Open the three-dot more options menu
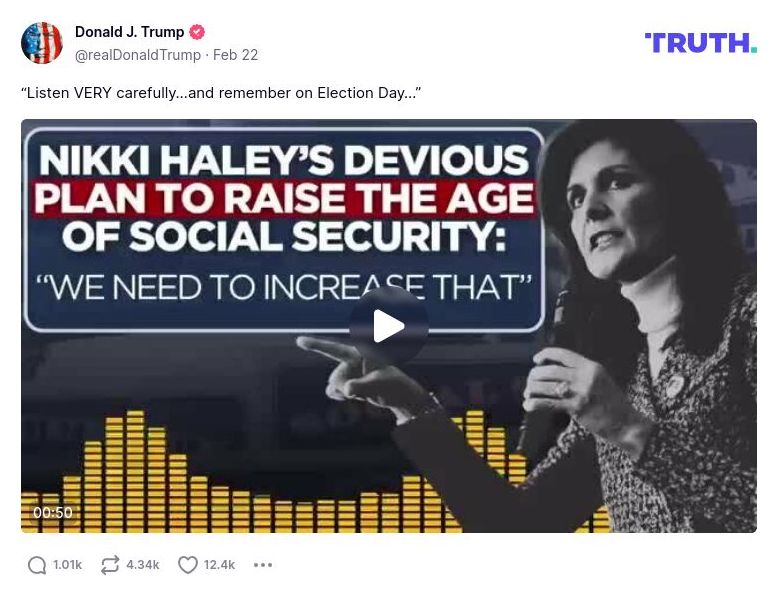 click(263, 565)
